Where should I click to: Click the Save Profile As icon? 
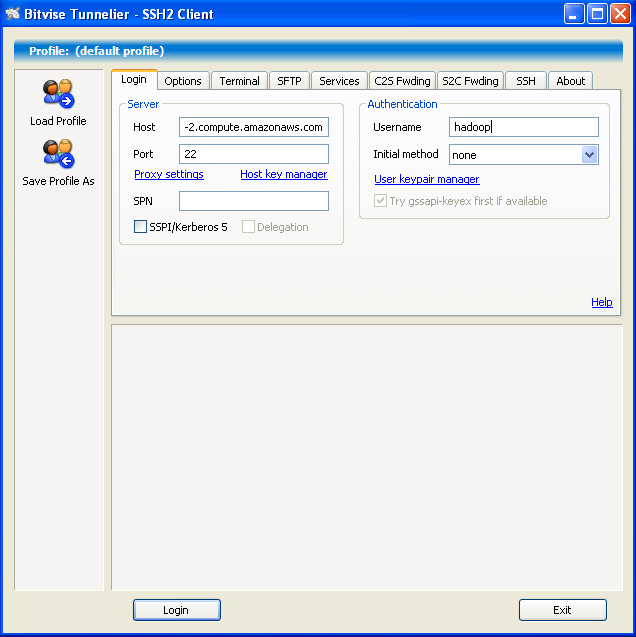point(58,154)
